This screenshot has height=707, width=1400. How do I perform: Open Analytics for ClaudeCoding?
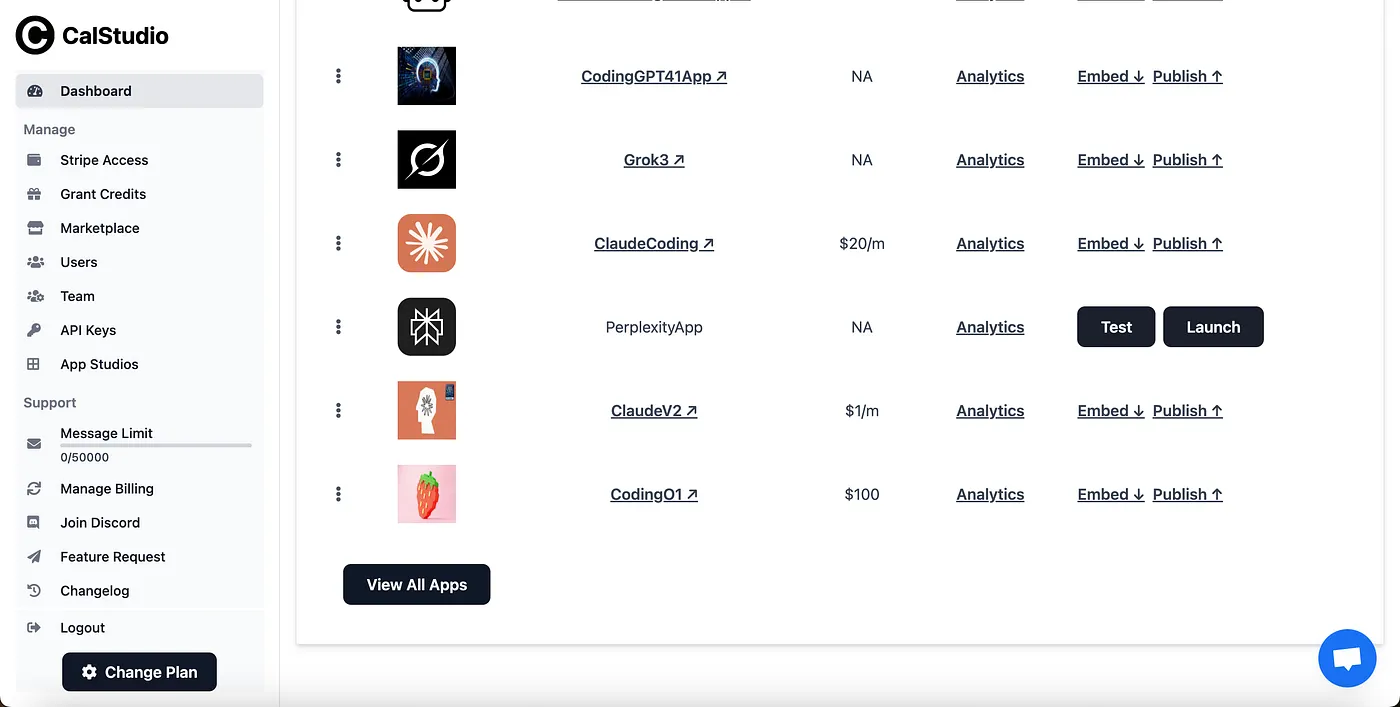coord(990,243)
